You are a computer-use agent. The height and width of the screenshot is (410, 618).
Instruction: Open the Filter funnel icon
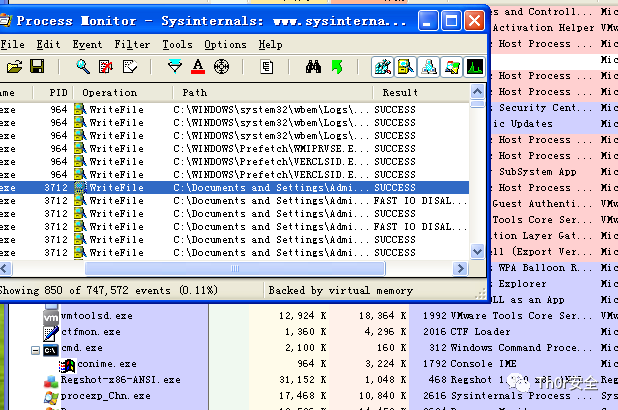click(x=175, y=67)
